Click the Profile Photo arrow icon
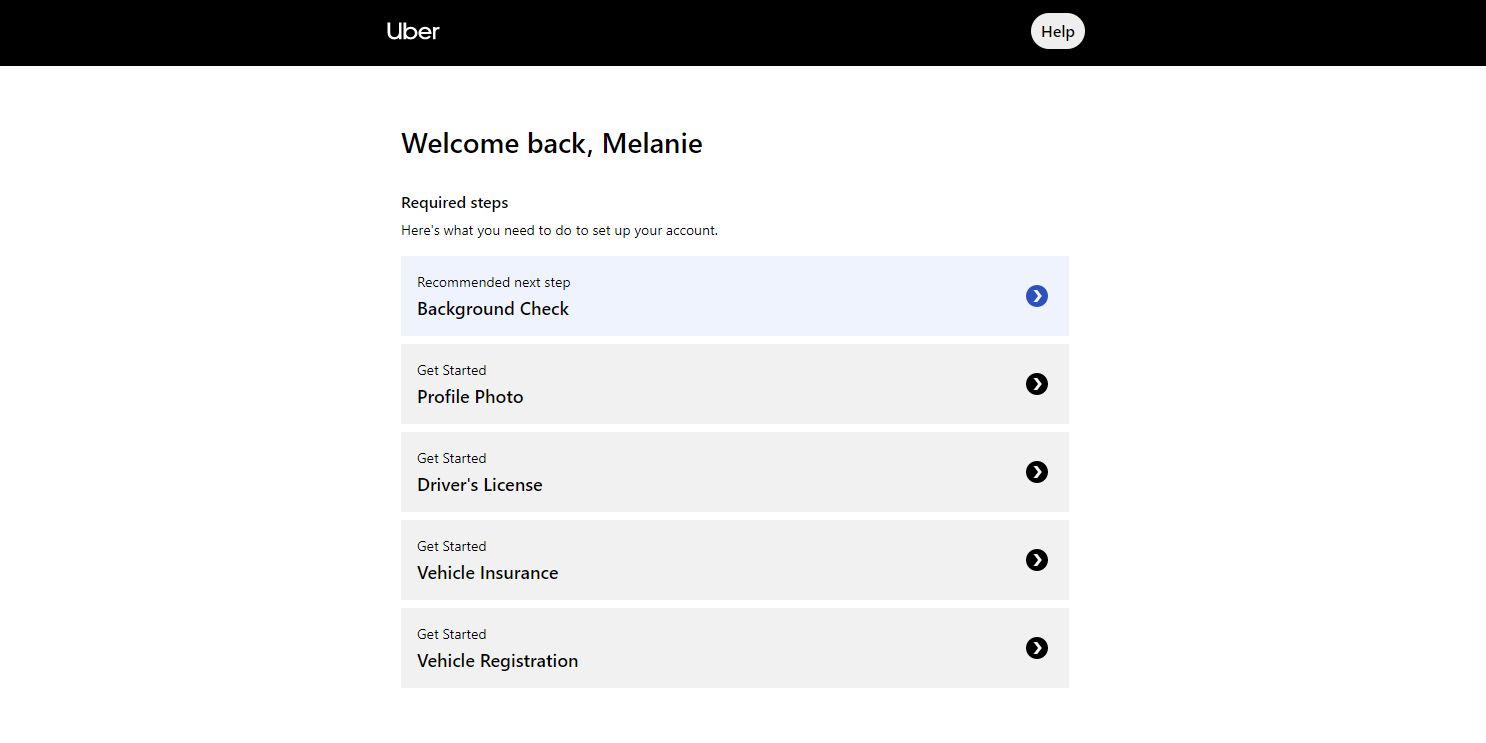 1037,384
